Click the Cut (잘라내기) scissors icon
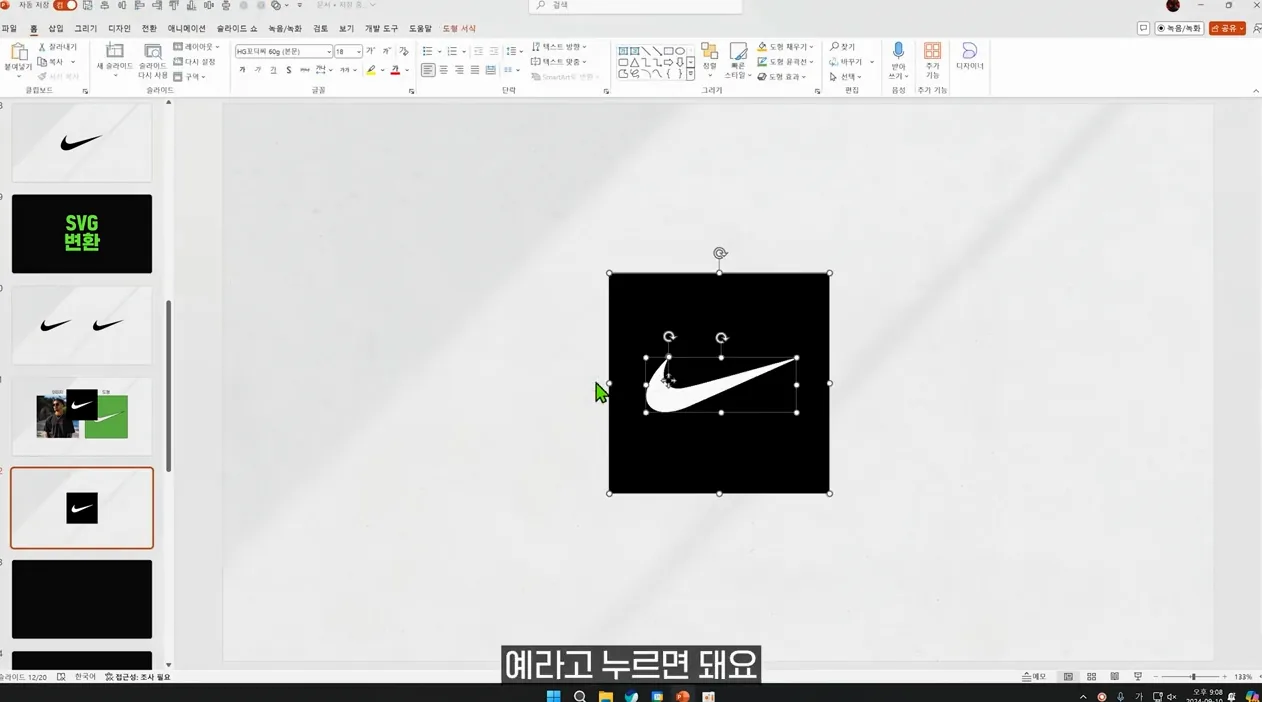 (42, 47)
